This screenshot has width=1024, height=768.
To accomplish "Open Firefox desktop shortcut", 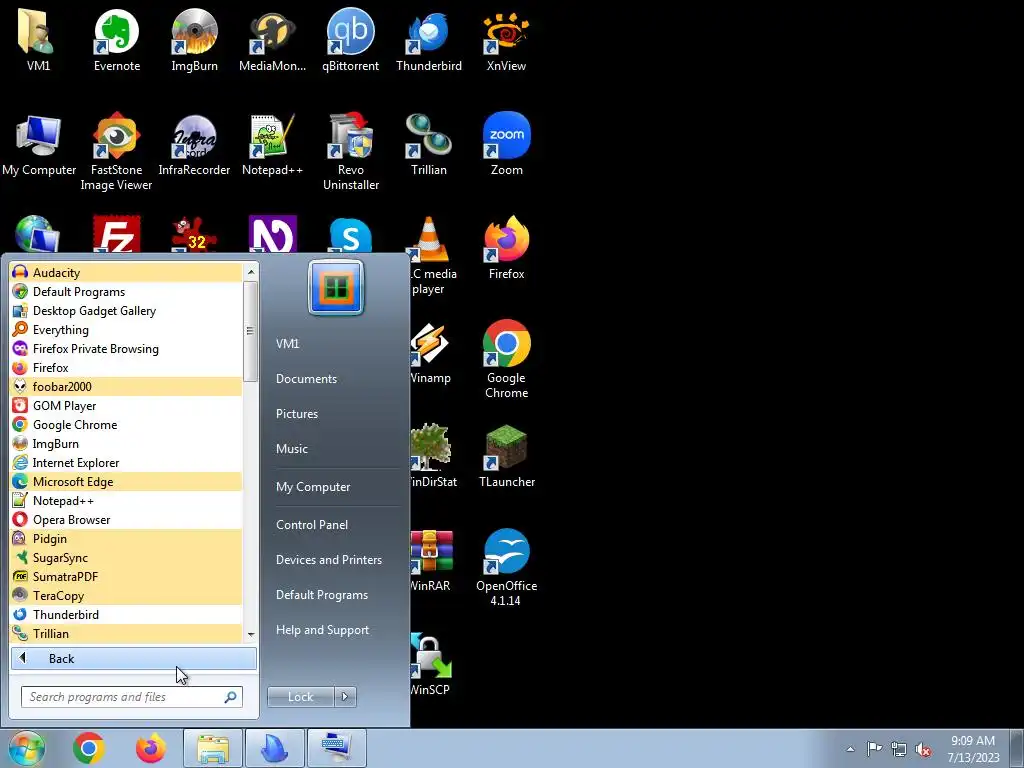I will 506,248.
